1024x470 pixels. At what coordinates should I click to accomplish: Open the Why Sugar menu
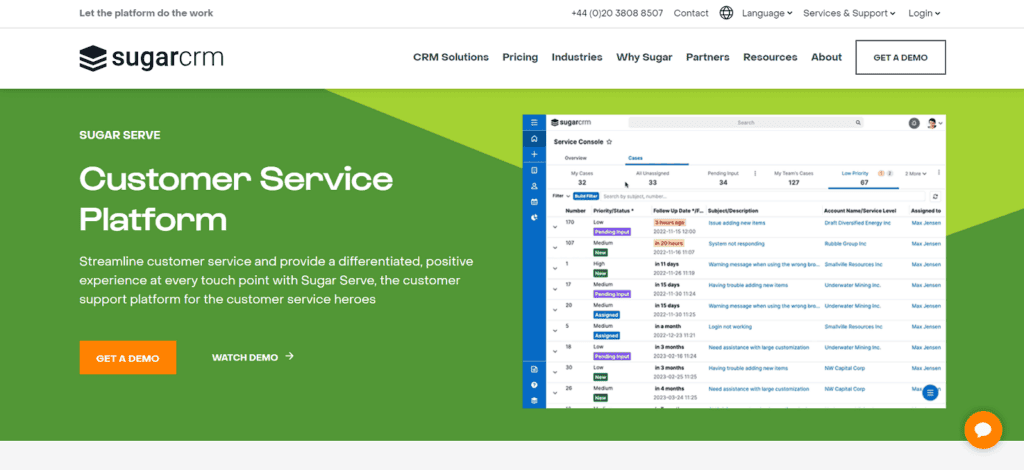pyautogui.click(x=644, y=57)
